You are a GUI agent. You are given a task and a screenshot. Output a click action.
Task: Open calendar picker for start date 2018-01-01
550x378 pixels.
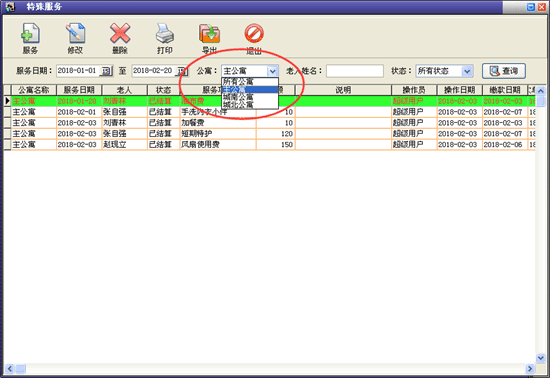point(106,71)
